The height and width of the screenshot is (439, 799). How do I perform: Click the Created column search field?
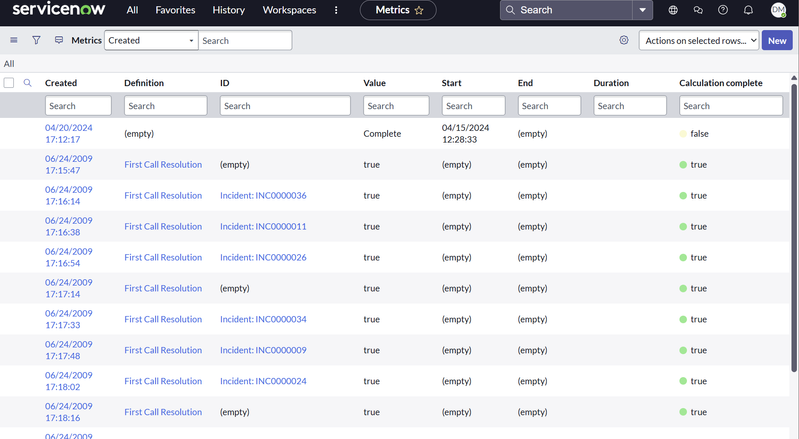pos(78,105)
